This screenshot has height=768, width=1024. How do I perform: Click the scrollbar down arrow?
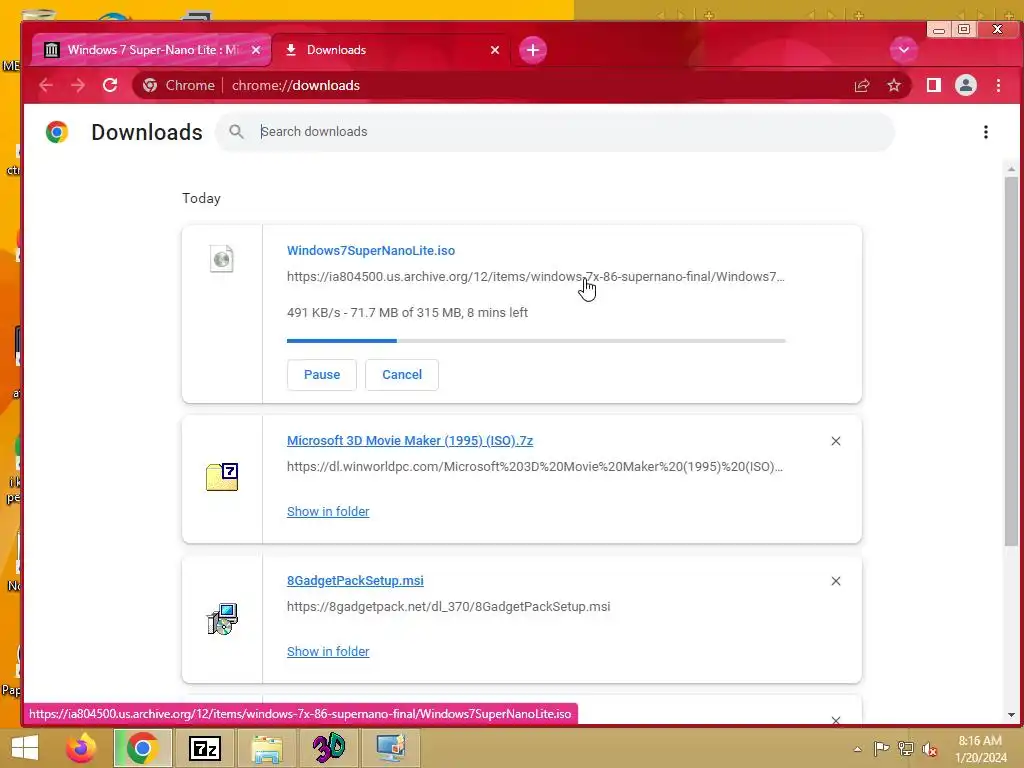1011,715
